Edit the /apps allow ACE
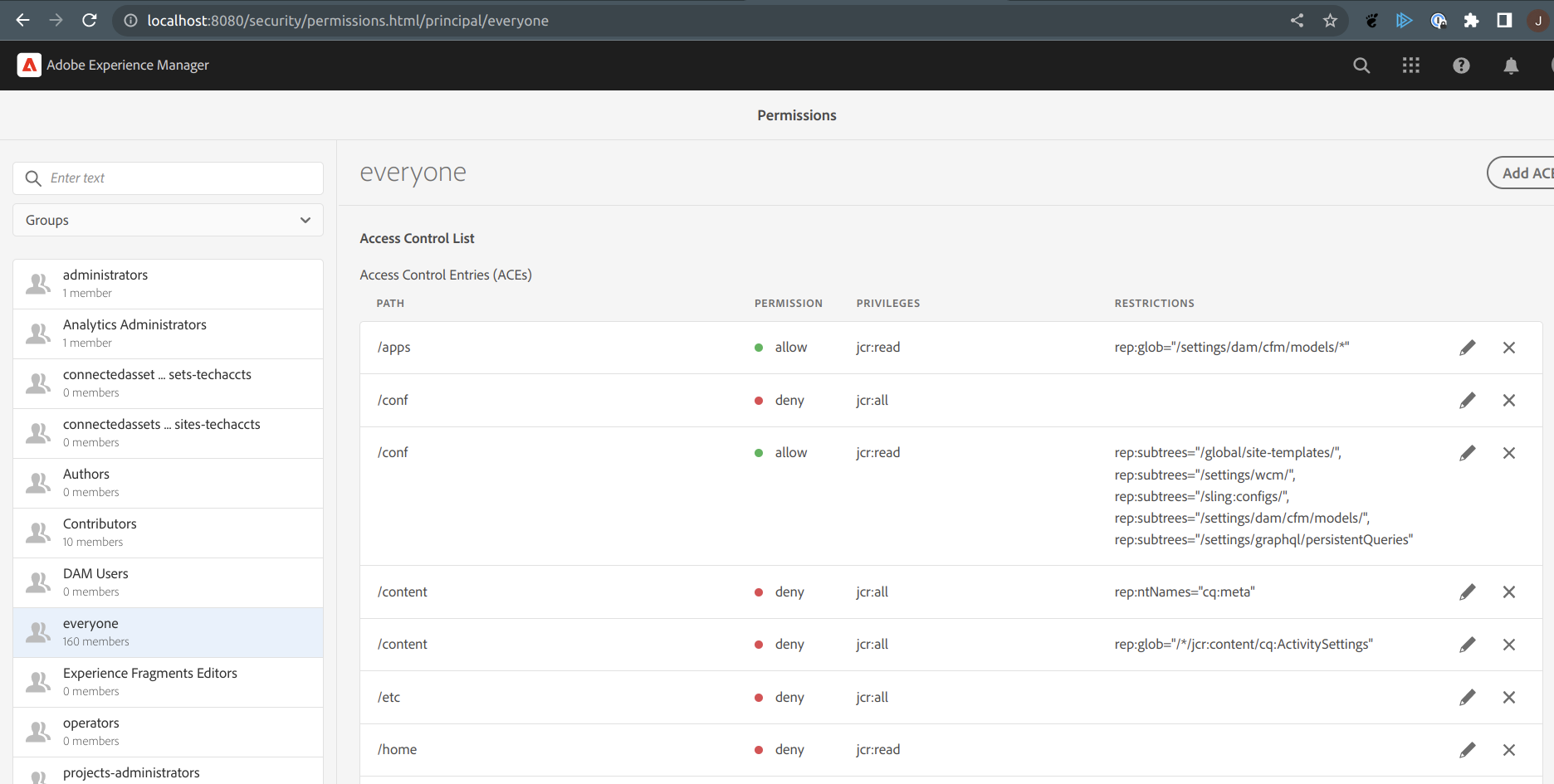Viewport: 1554px width, 784px height. point(1468,348)
